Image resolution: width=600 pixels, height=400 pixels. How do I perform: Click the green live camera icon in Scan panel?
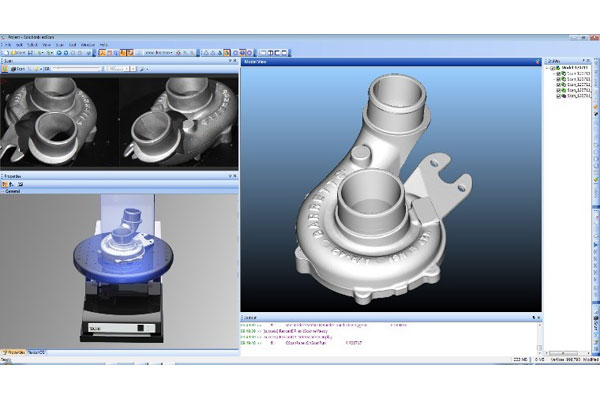5,69
